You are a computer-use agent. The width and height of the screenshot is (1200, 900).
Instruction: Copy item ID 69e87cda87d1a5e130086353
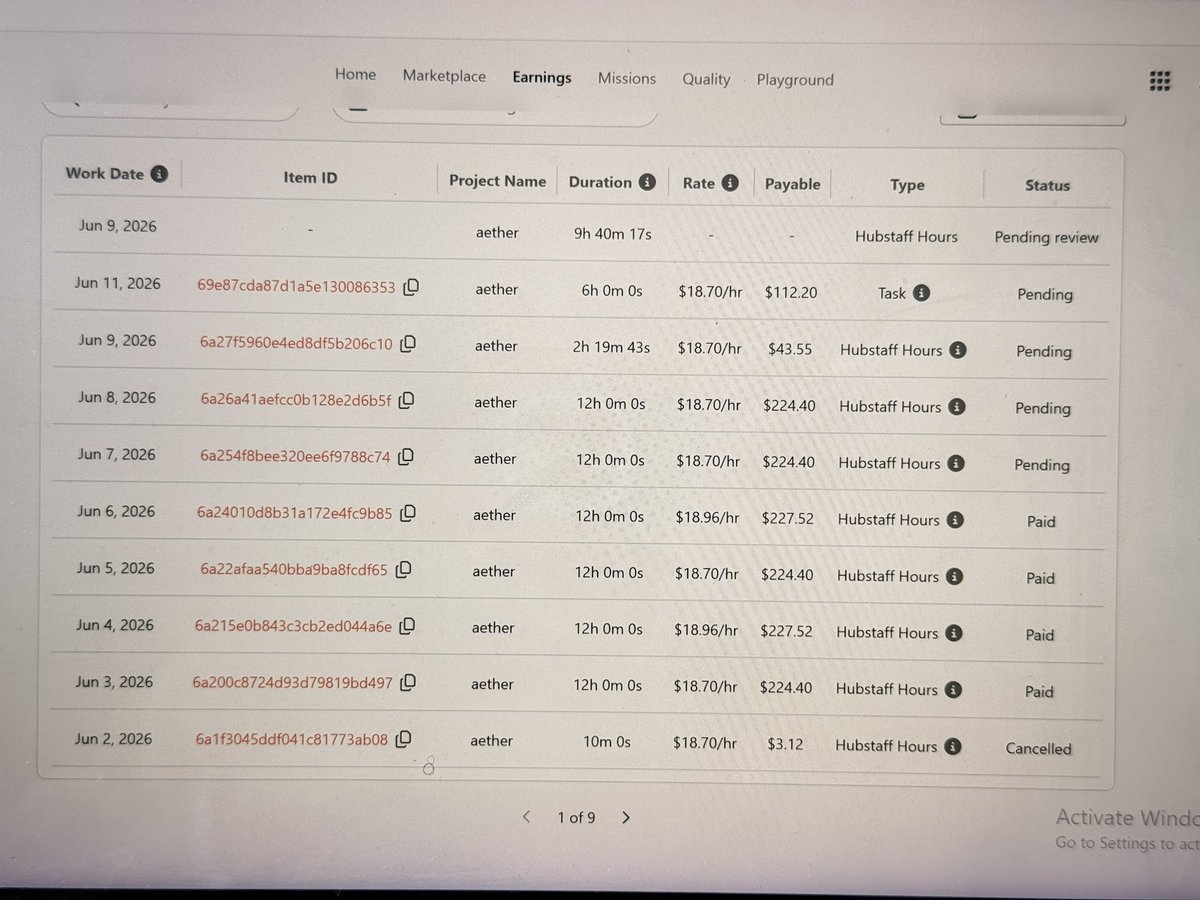pos(411,287)
